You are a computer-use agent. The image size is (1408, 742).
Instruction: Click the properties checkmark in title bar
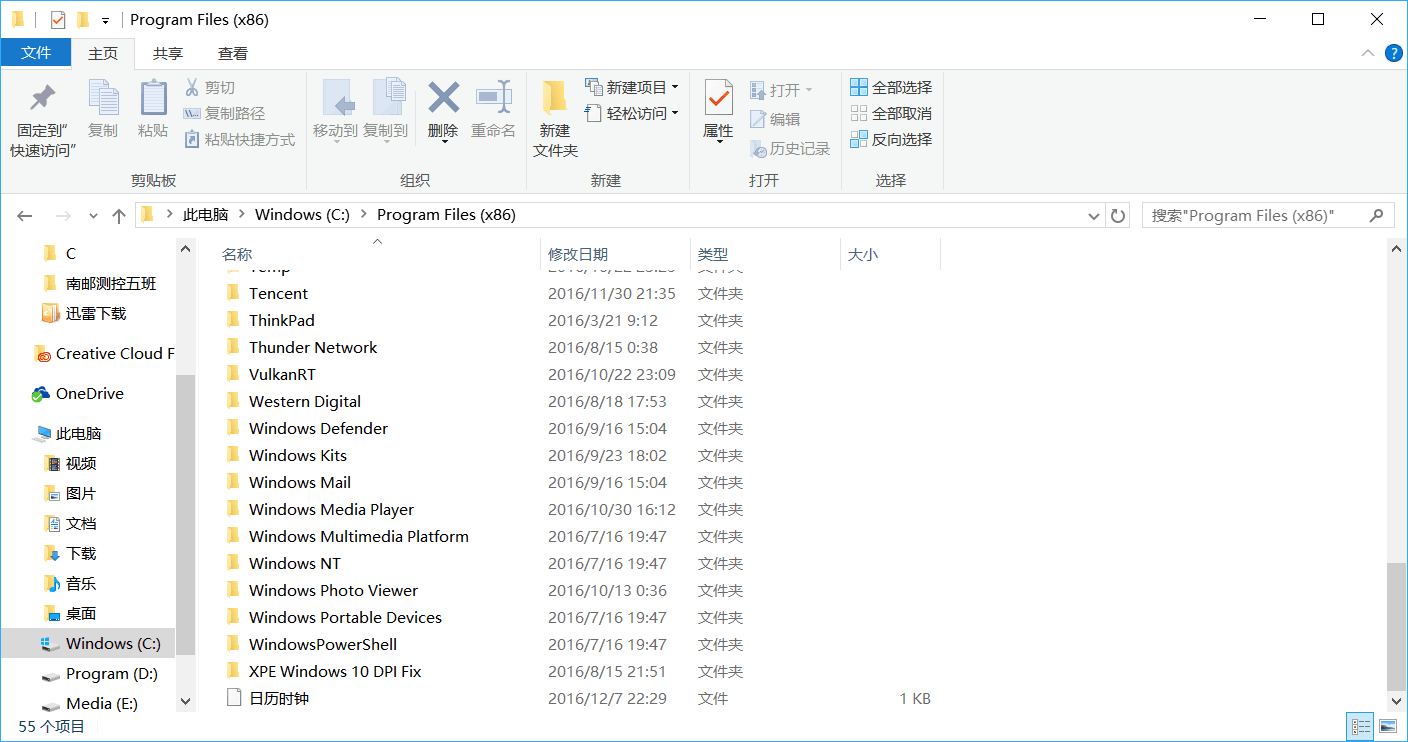[x=58, y=19]
